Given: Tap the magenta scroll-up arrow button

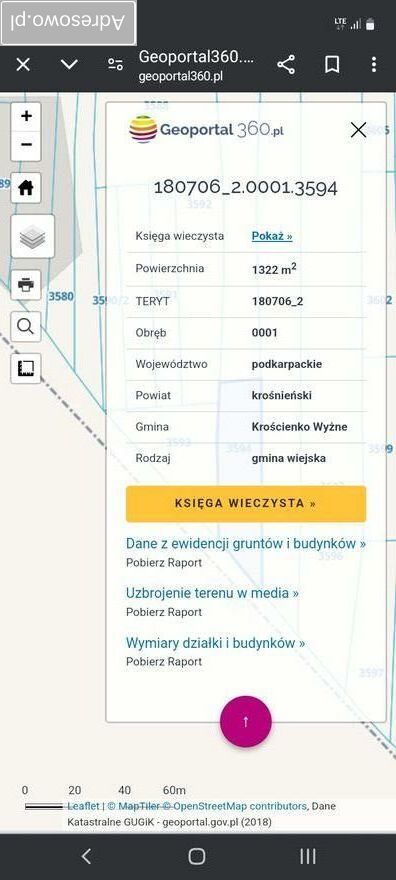Looking at the screenshot, I should tap(246, 722).
